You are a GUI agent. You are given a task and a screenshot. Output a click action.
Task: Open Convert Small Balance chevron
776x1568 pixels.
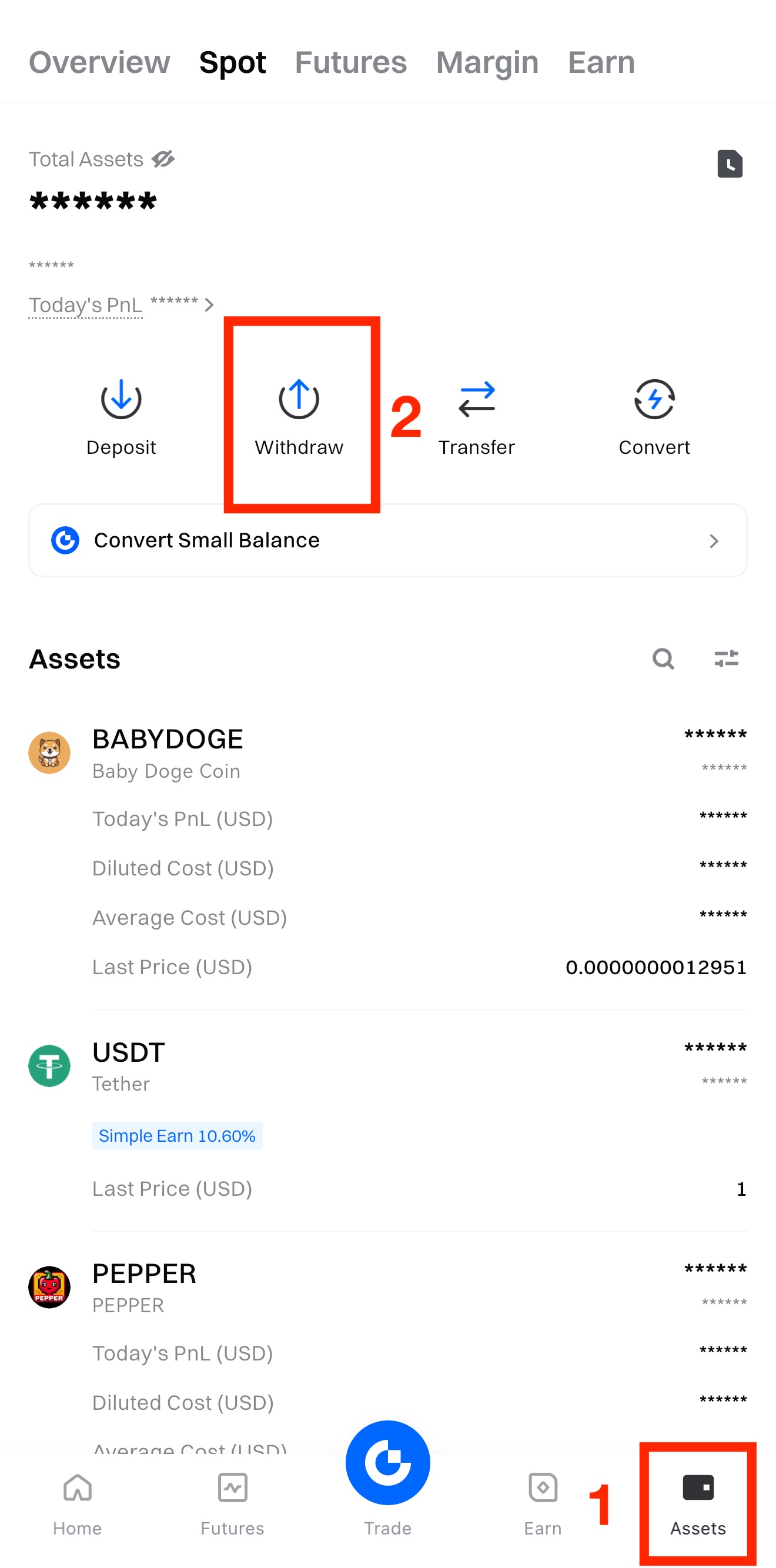[x=714, y=540]
